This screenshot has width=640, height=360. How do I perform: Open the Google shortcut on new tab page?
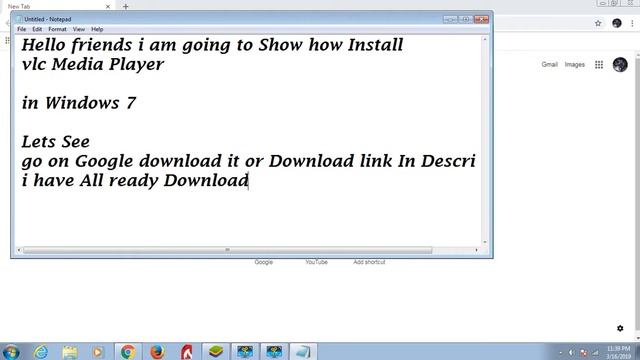[x=264, y=262]
